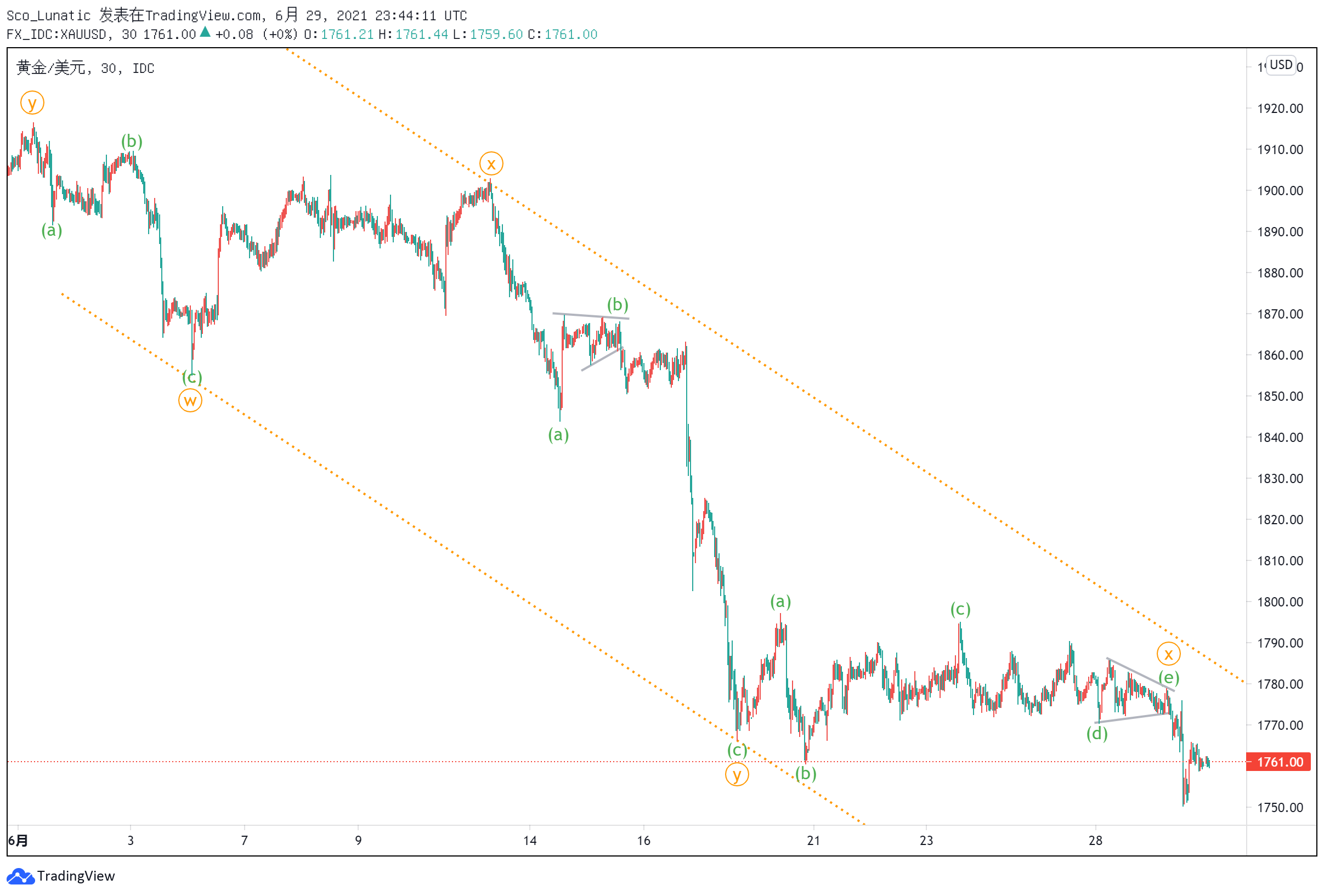Select the circled y marker at top left
The width and height of the screenshot is (1324, 896).
32,103
